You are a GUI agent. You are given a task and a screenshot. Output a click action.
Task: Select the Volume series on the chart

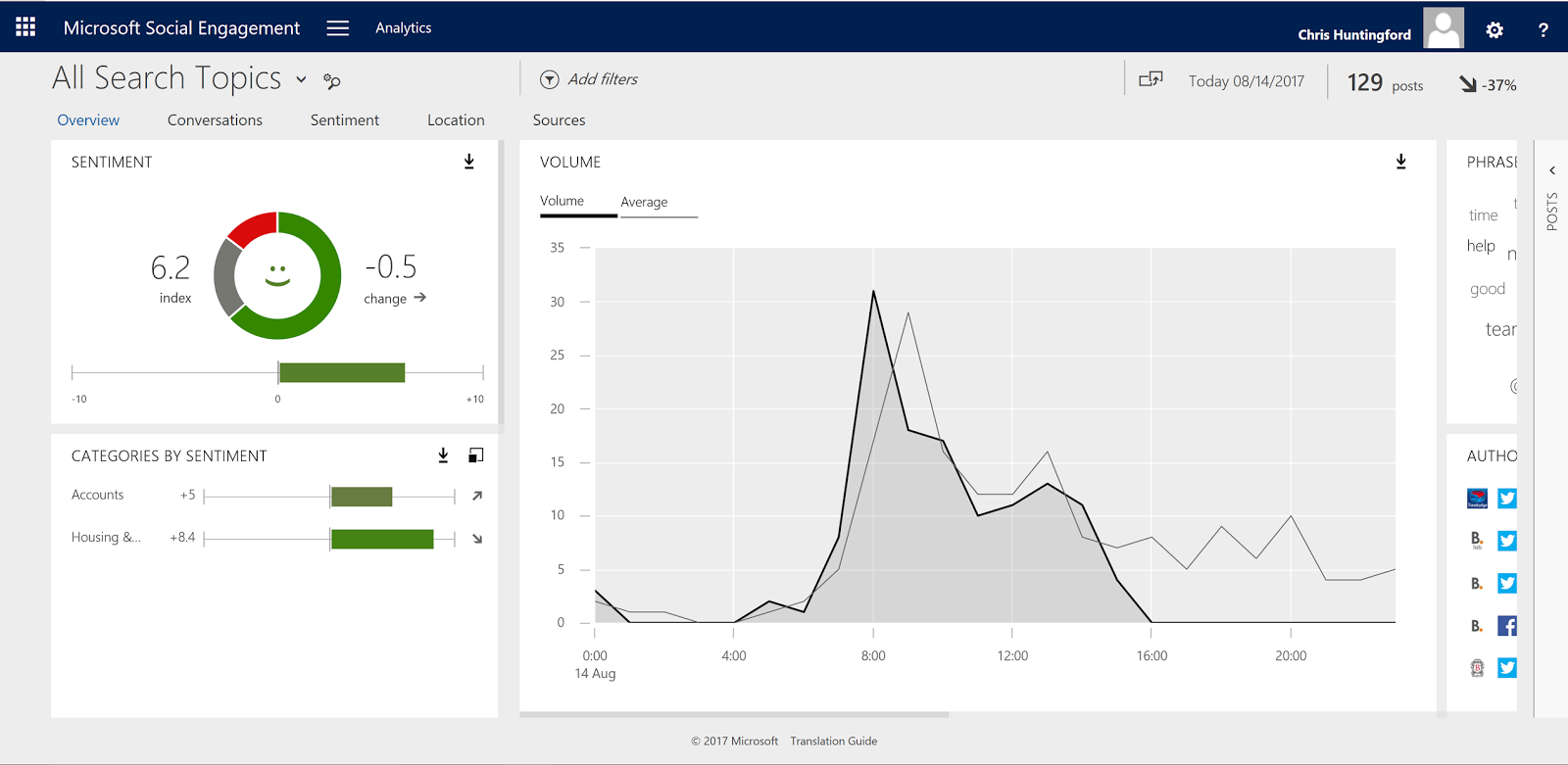click(562, 201)
